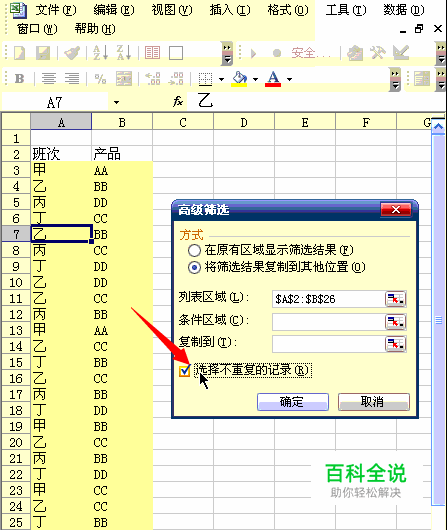
Task: Toggle 选择不重复的记录 checkbox
Action: 185,371
